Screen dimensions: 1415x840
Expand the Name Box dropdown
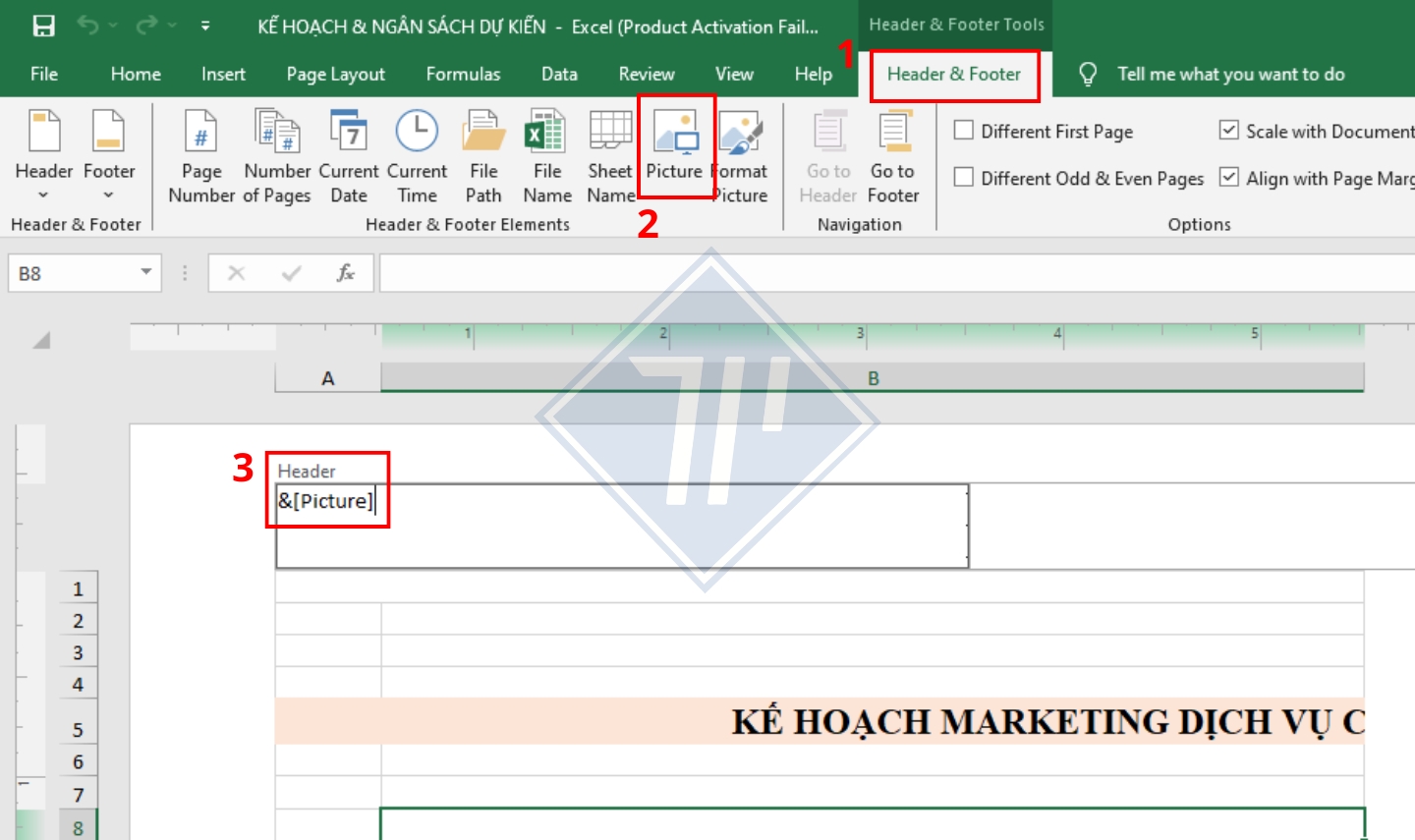pos(147,273)
